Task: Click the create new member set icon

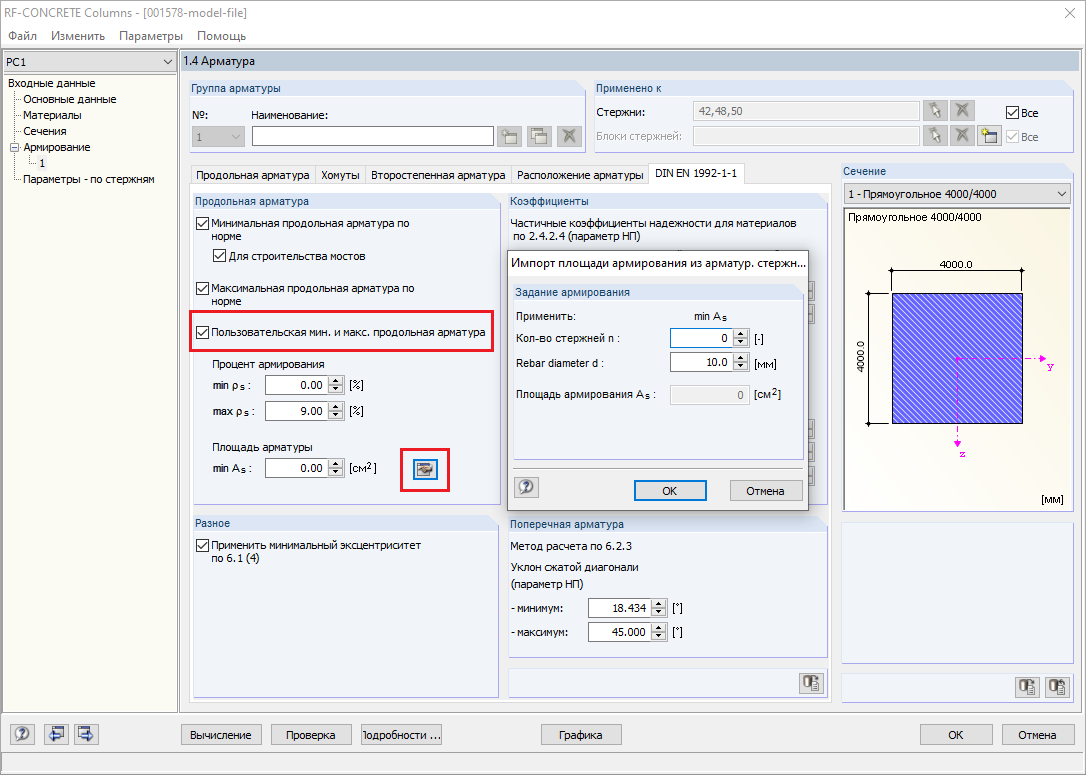Action: point(989,135)
